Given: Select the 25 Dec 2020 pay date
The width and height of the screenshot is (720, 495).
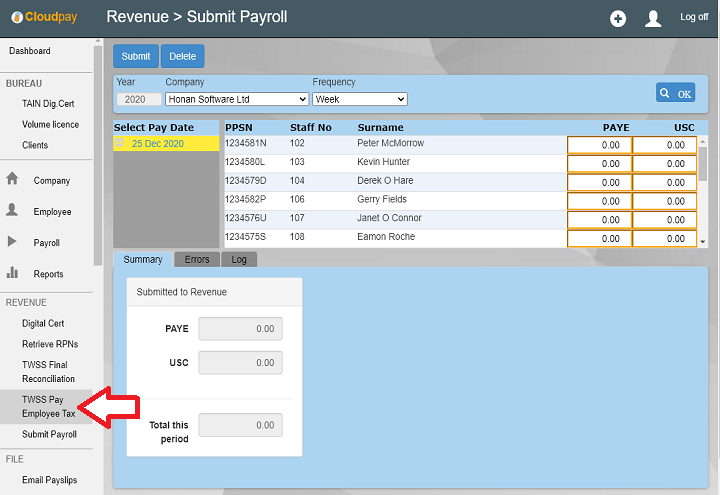Looking at the screenshot, I should [157, 144].
